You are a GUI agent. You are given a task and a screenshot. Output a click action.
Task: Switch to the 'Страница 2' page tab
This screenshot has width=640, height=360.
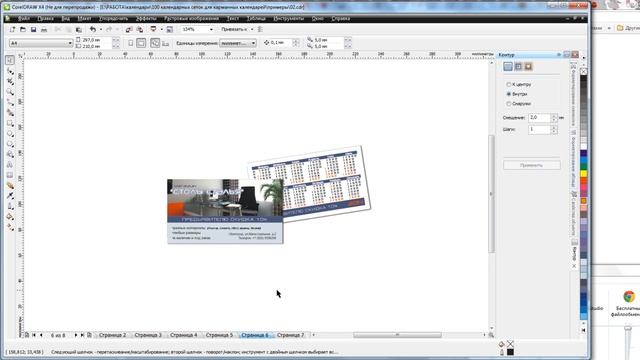(112, 335)
